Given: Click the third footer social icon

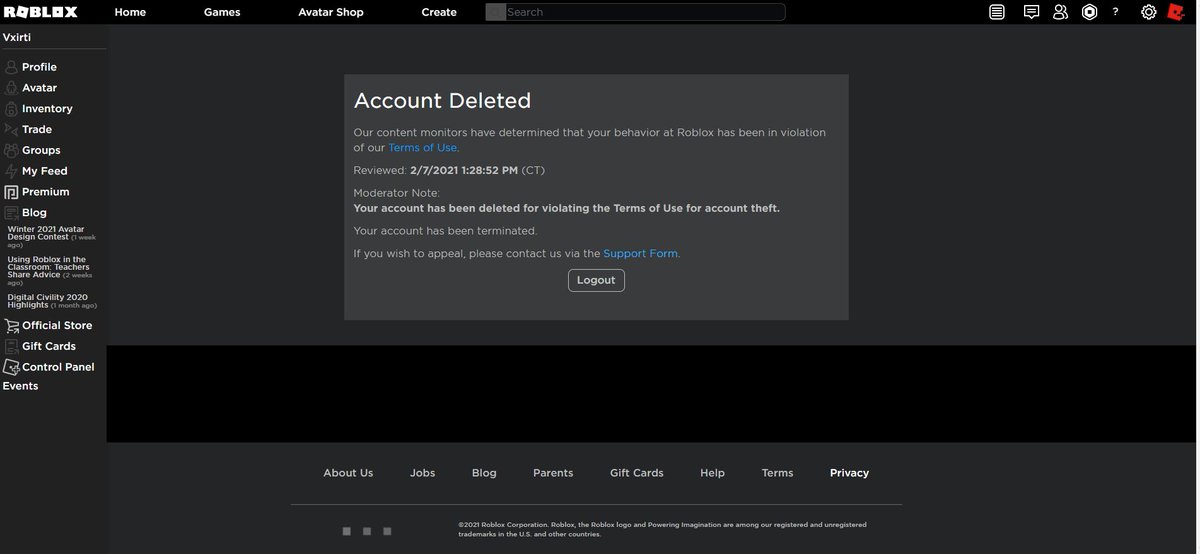Looking at the screenshot, I should coord(387,531).
